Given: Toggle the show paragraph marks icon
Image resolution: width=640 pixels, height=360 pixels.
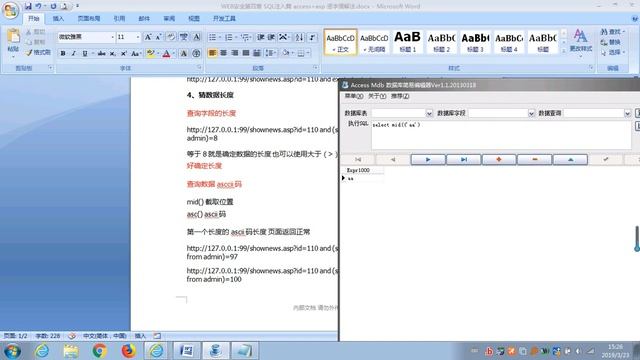Looking at the screenshot, I should pyautogui.click(x=312, y=37).
